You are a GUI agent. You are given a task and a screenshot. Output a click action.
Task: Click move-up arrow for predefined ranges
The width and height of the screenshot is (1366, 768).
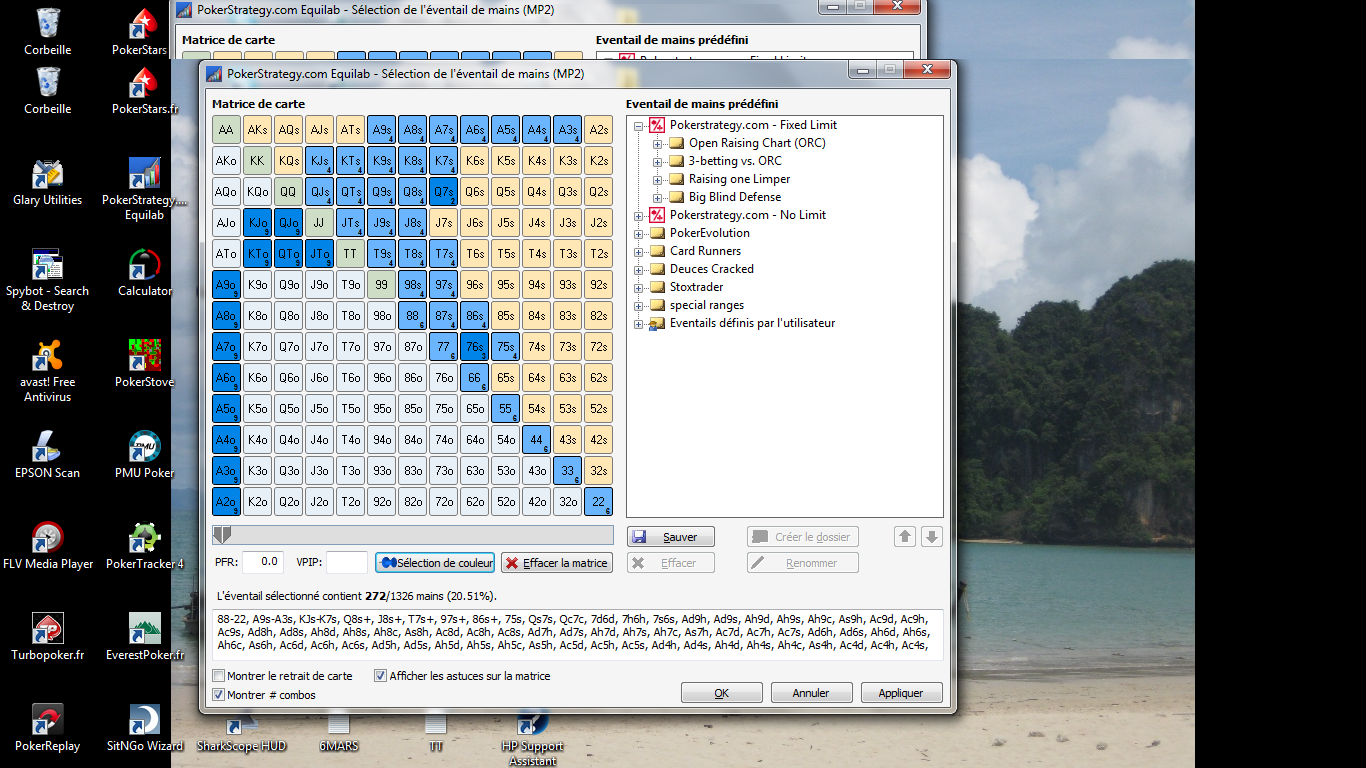tap(905, 537)
